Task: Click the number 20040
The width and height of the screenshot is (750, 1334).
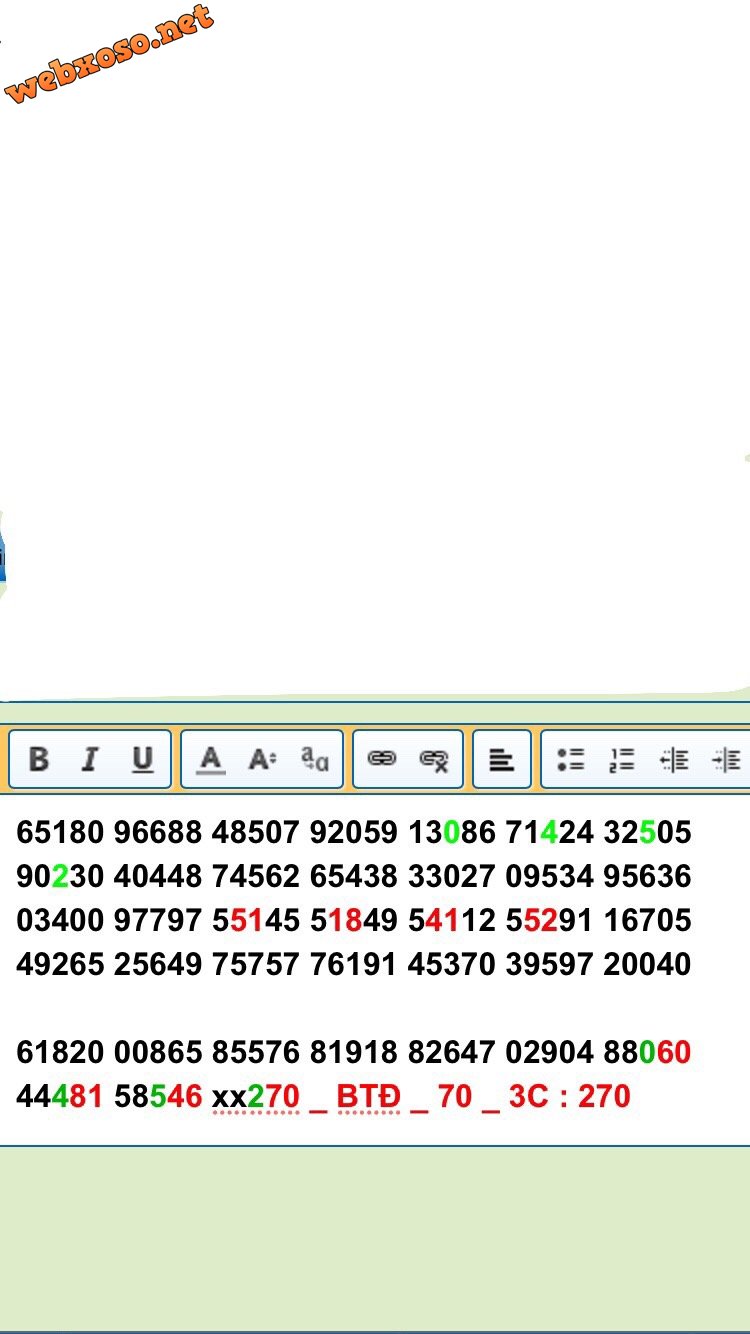Action: (648, 964)
